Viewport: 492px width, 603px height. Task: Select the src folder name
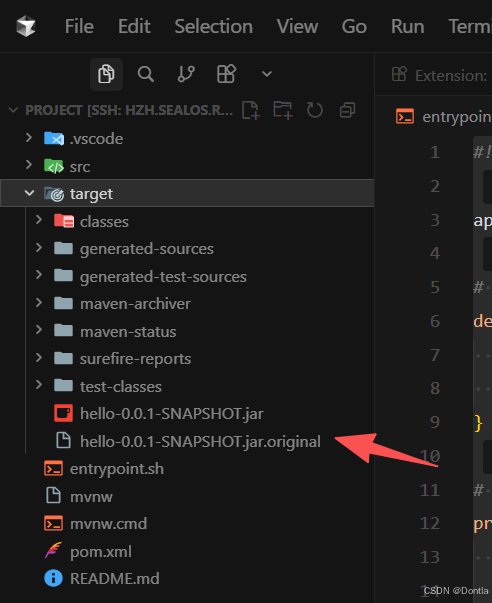[80, 167]
